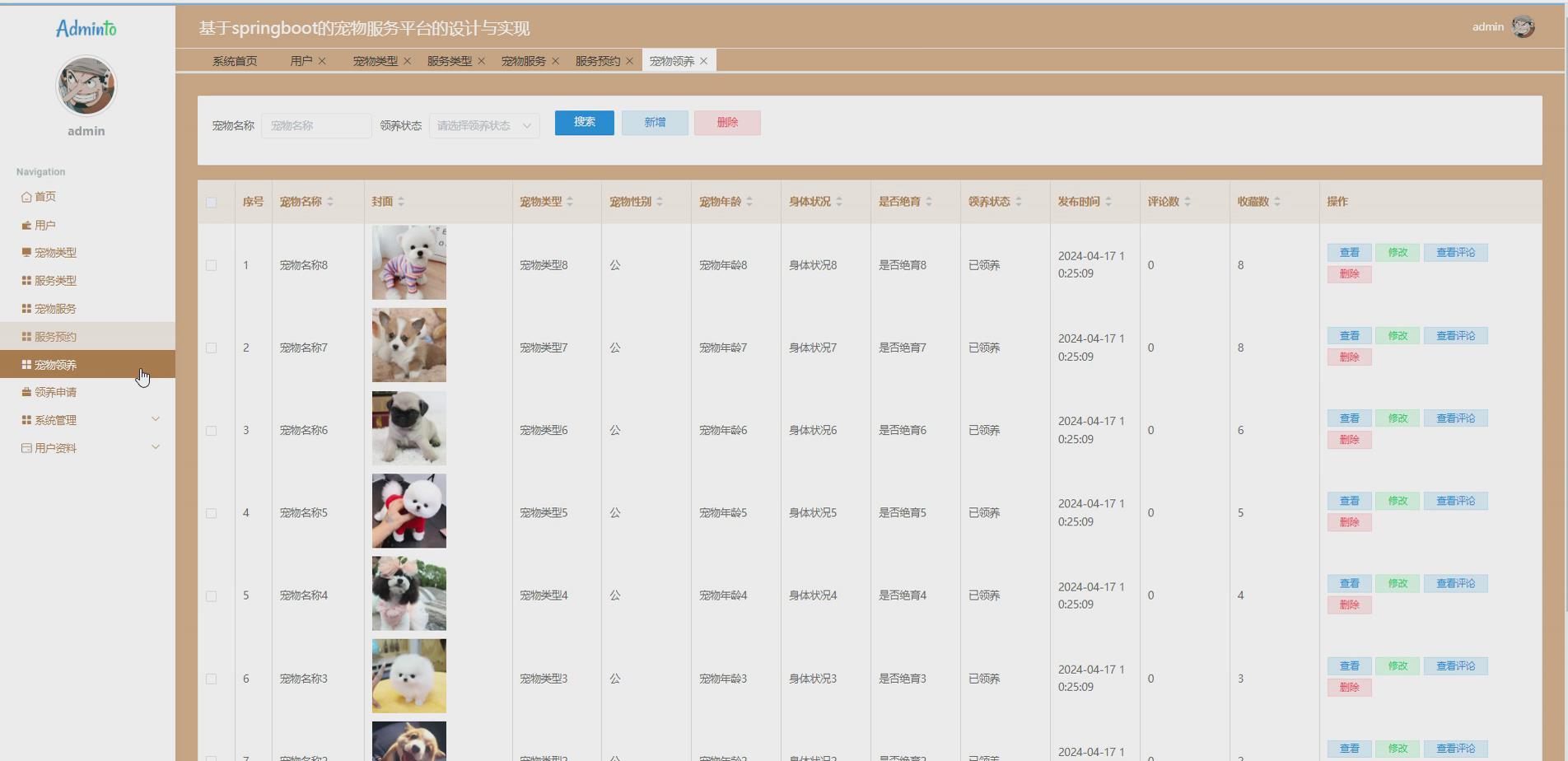Sort by 发布时间 column arrows
1568x761 pixels.
pos(1108,202)
